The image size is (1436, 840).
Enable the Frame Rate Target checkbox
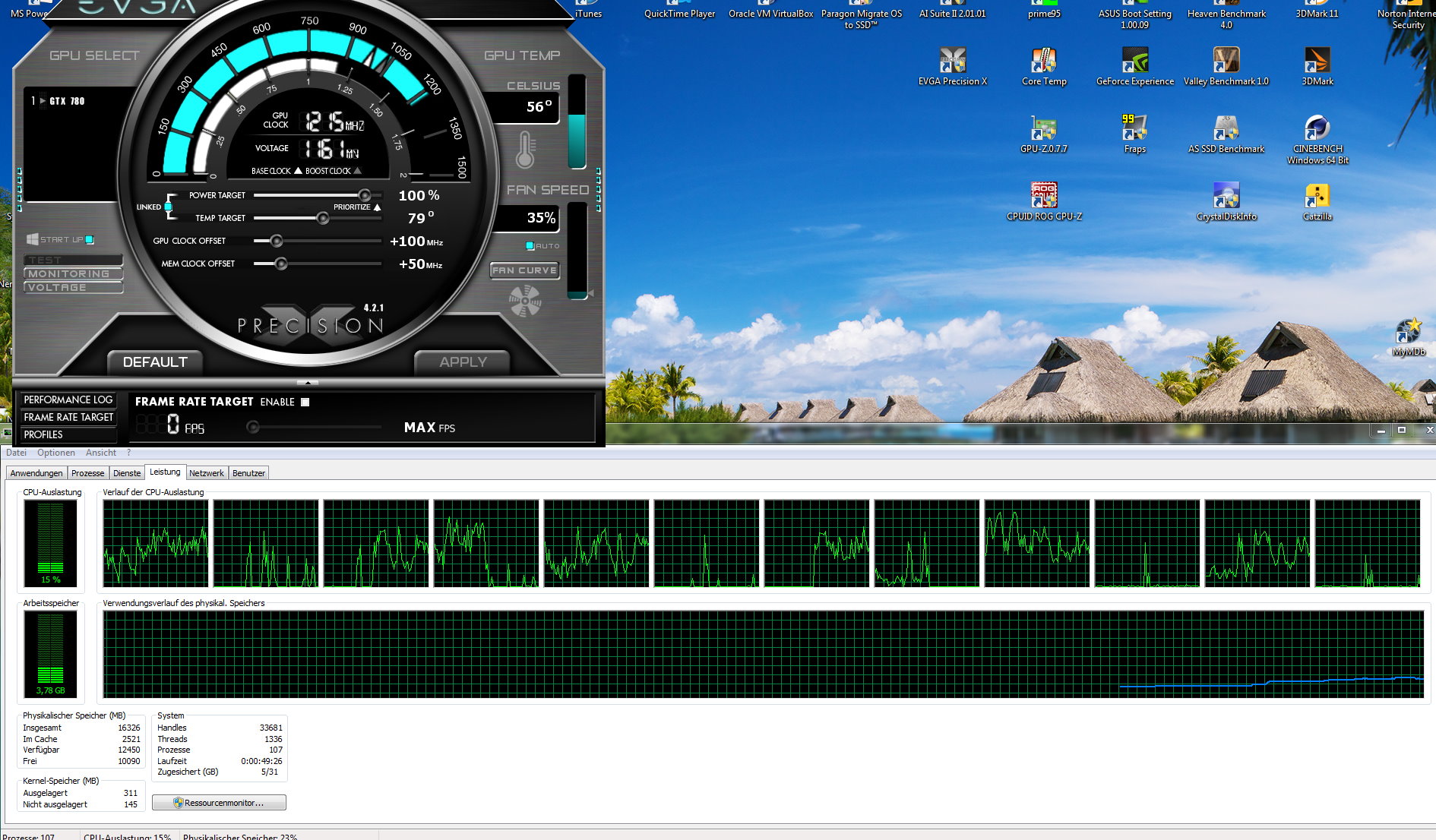[x=305, y=402]
